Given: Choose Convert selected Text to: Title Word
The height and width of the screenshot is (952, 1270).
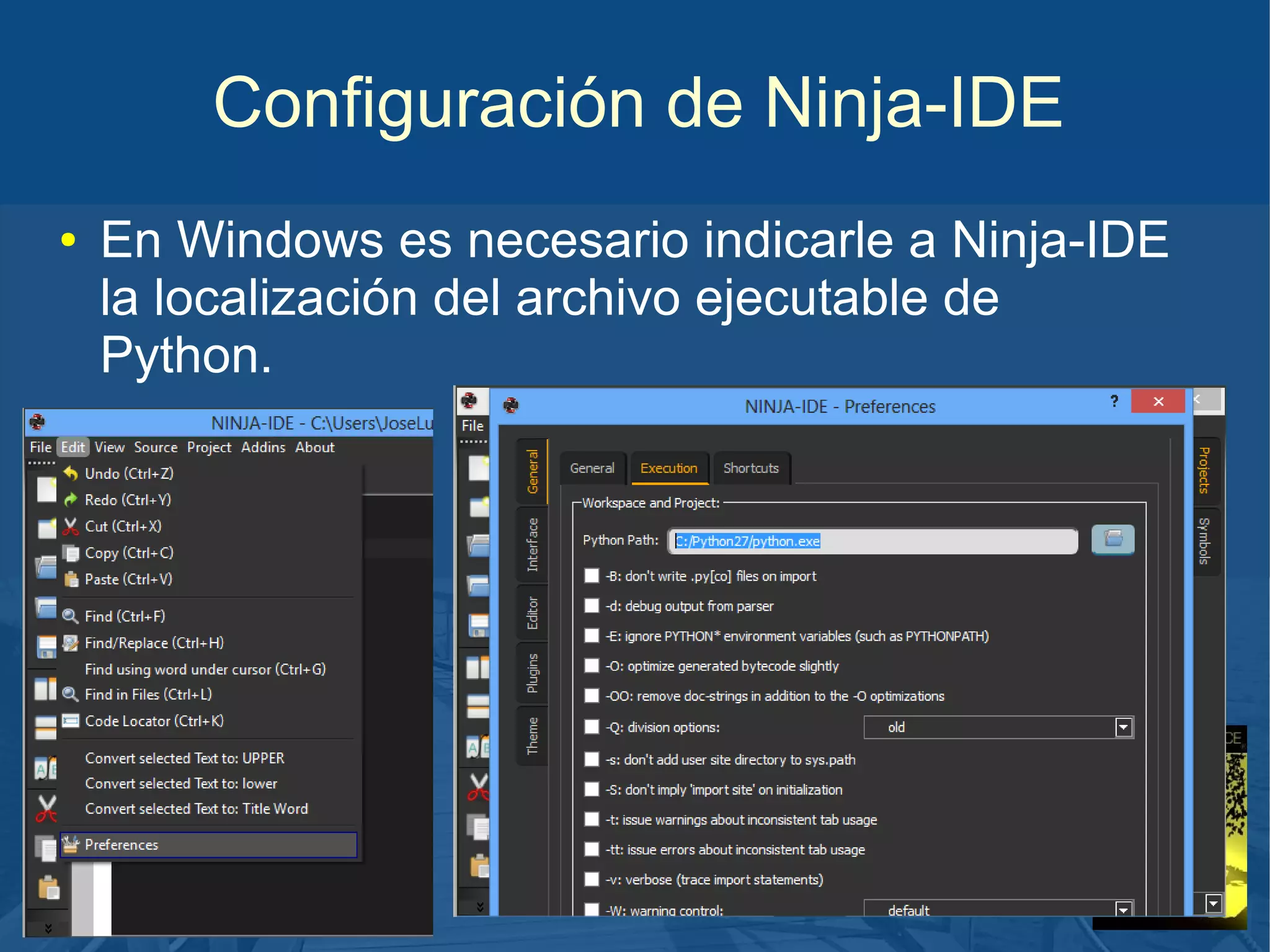Looking at the screenshot, I should [x=197, y=809].
